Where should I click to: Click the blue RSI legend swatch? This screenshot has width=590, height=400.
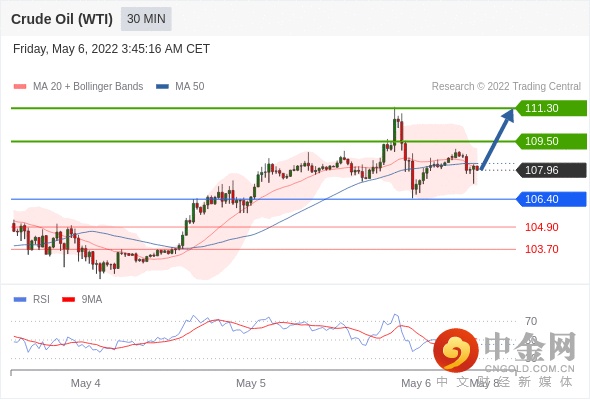pyautogui.click(x=20, y=300)
